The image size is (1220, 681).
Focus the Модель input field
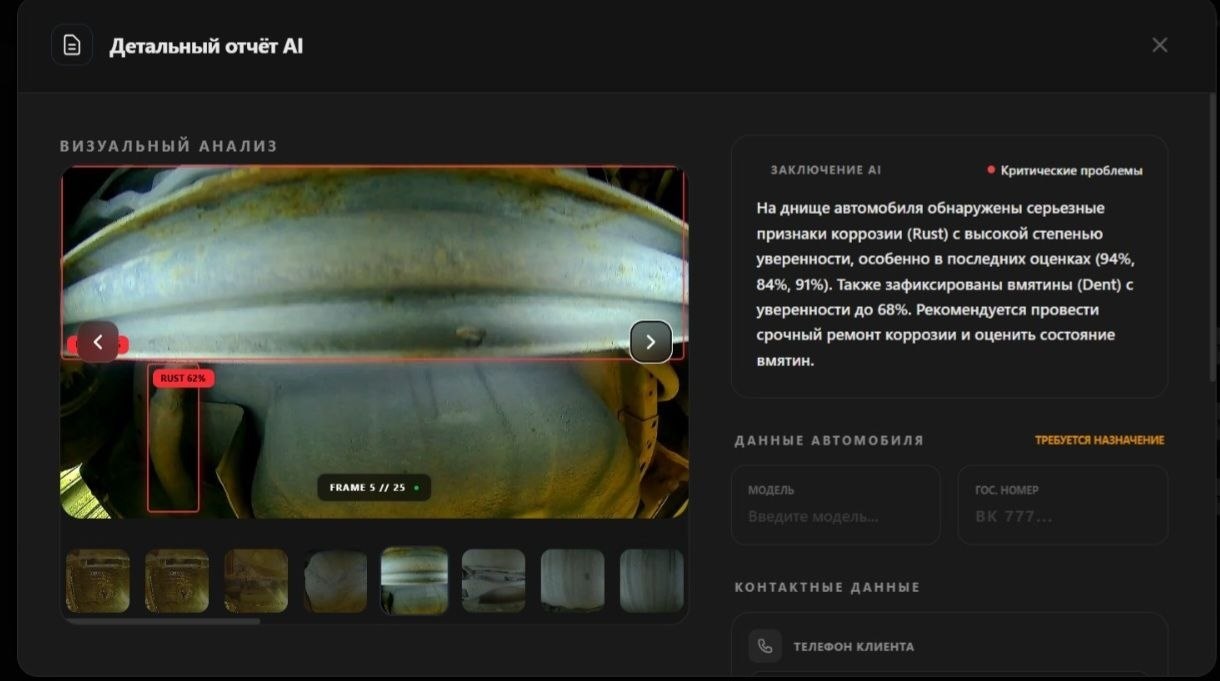(x=835, y=516)
